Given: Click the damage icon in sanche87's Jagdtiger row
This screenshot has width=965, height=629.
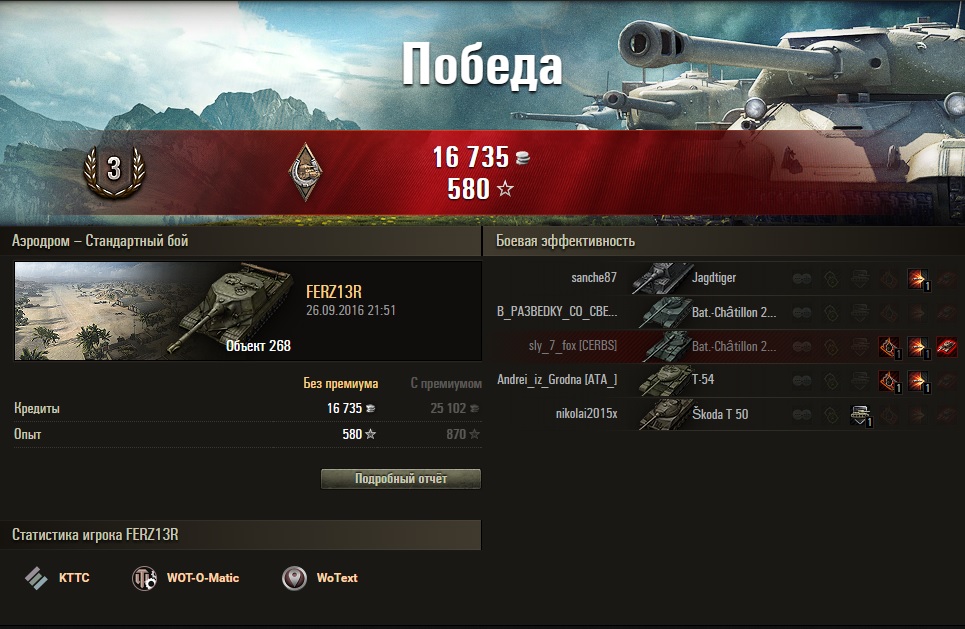Looking at the screenshot, I should pos(918,279).
